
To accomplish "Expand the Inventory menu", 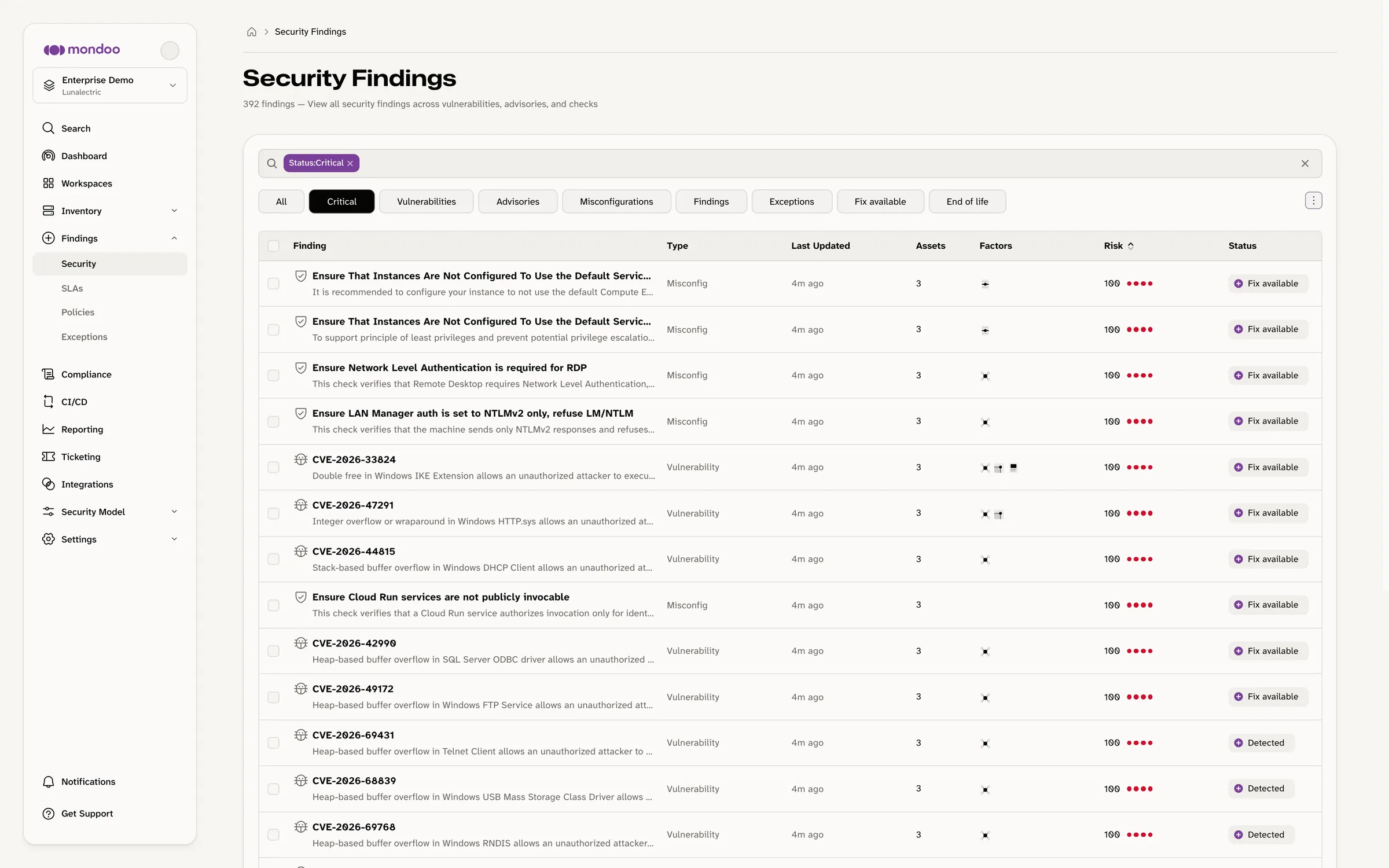I will 110,211.
